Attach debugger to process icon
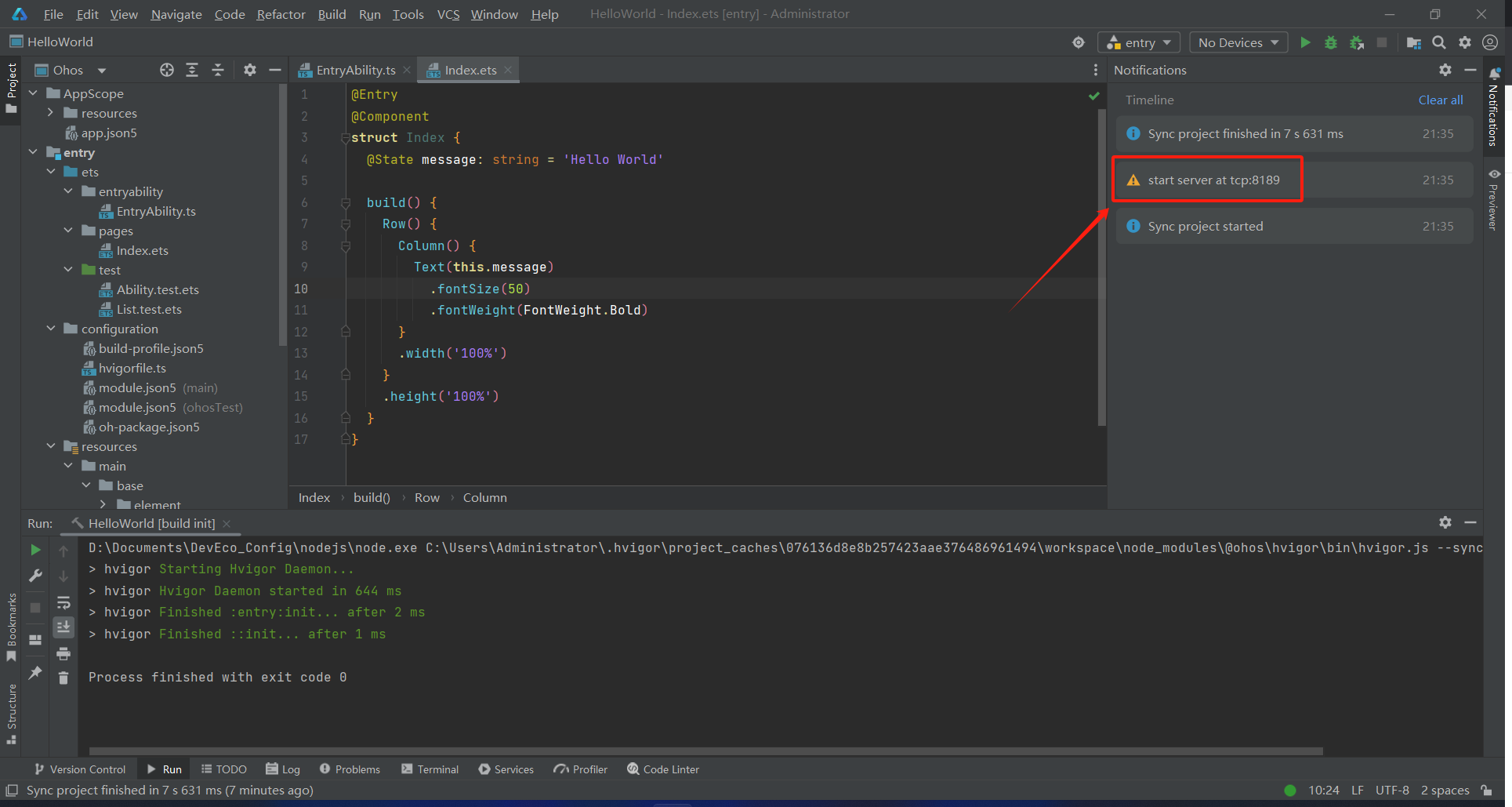The width and height of the screenshot is (1512, 807). tap(1357, 42)
